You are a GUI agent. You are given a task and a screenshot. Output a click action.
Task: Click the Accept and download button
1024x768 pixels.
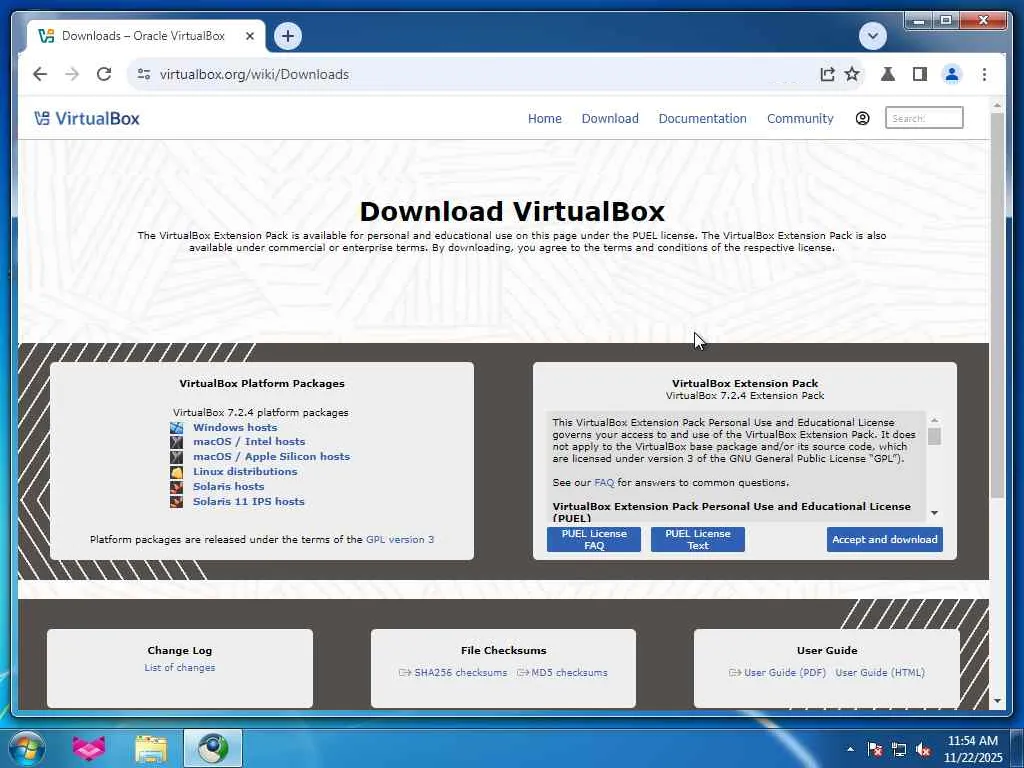884,539
